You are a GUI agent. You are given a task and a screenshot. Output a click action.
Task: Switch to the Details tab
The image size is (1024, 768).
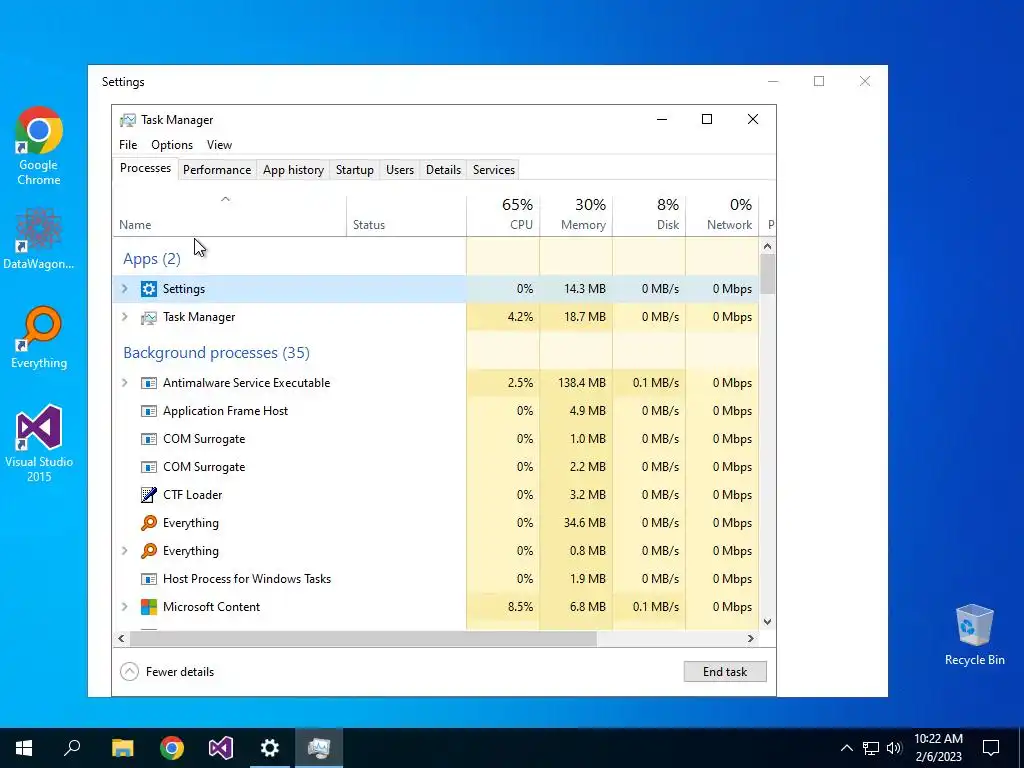tap(443, 170)
